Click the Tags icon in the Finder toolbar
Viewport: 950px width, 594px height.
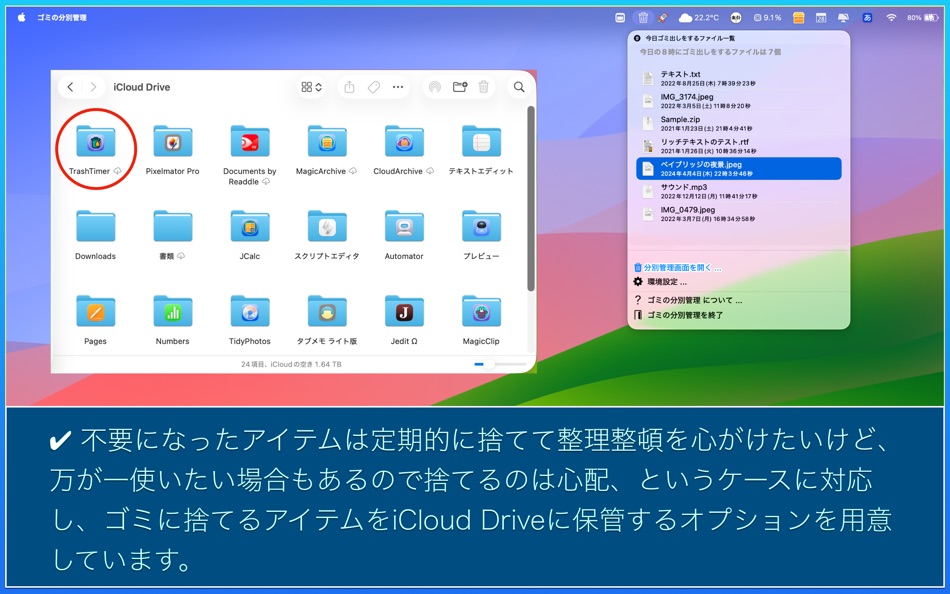374,87
